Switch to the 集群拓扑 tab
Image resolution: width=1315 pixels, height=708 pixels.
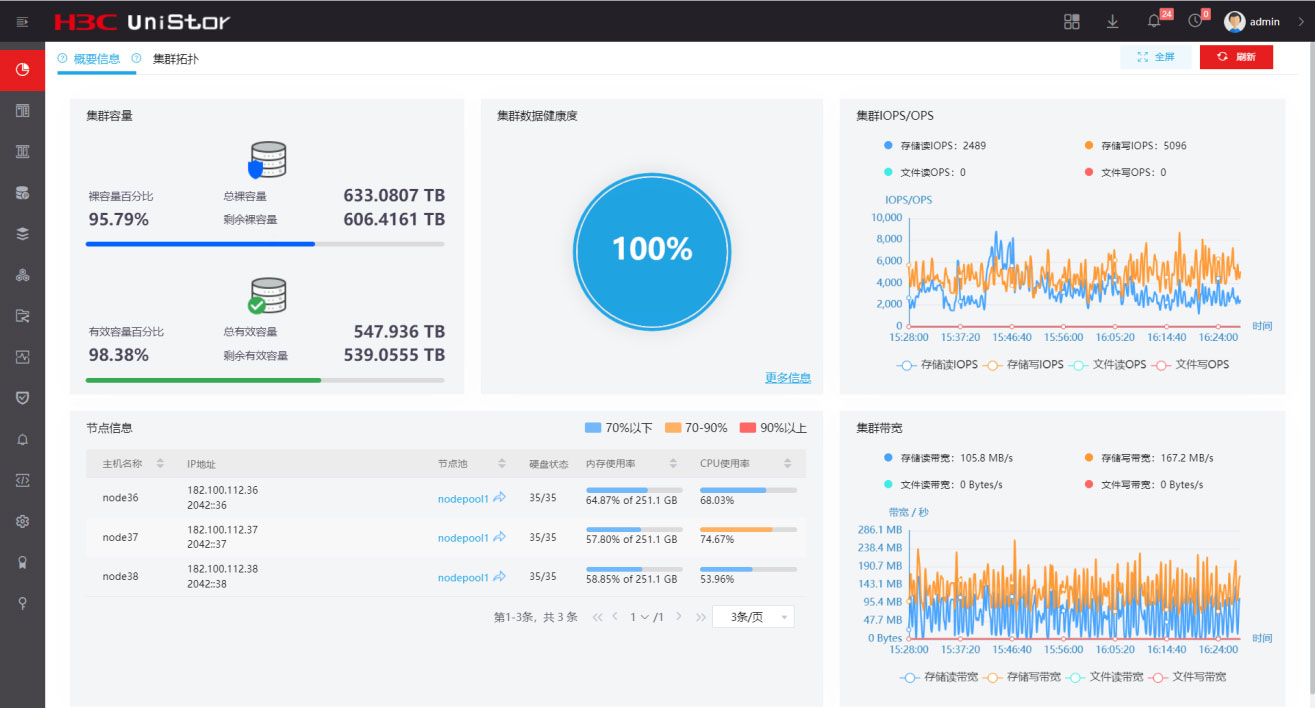[x=175, y=59]
